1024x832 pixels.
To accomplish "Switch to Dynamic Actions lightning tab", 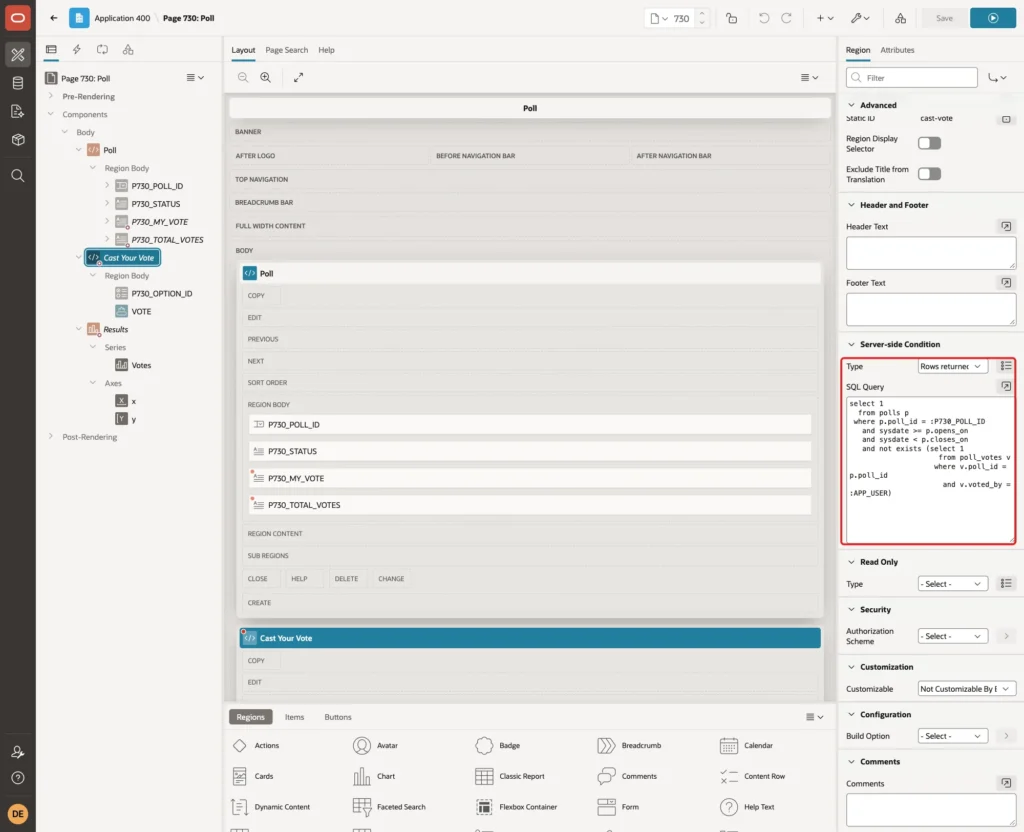I will pyautogui.click(x=76, y=50).
